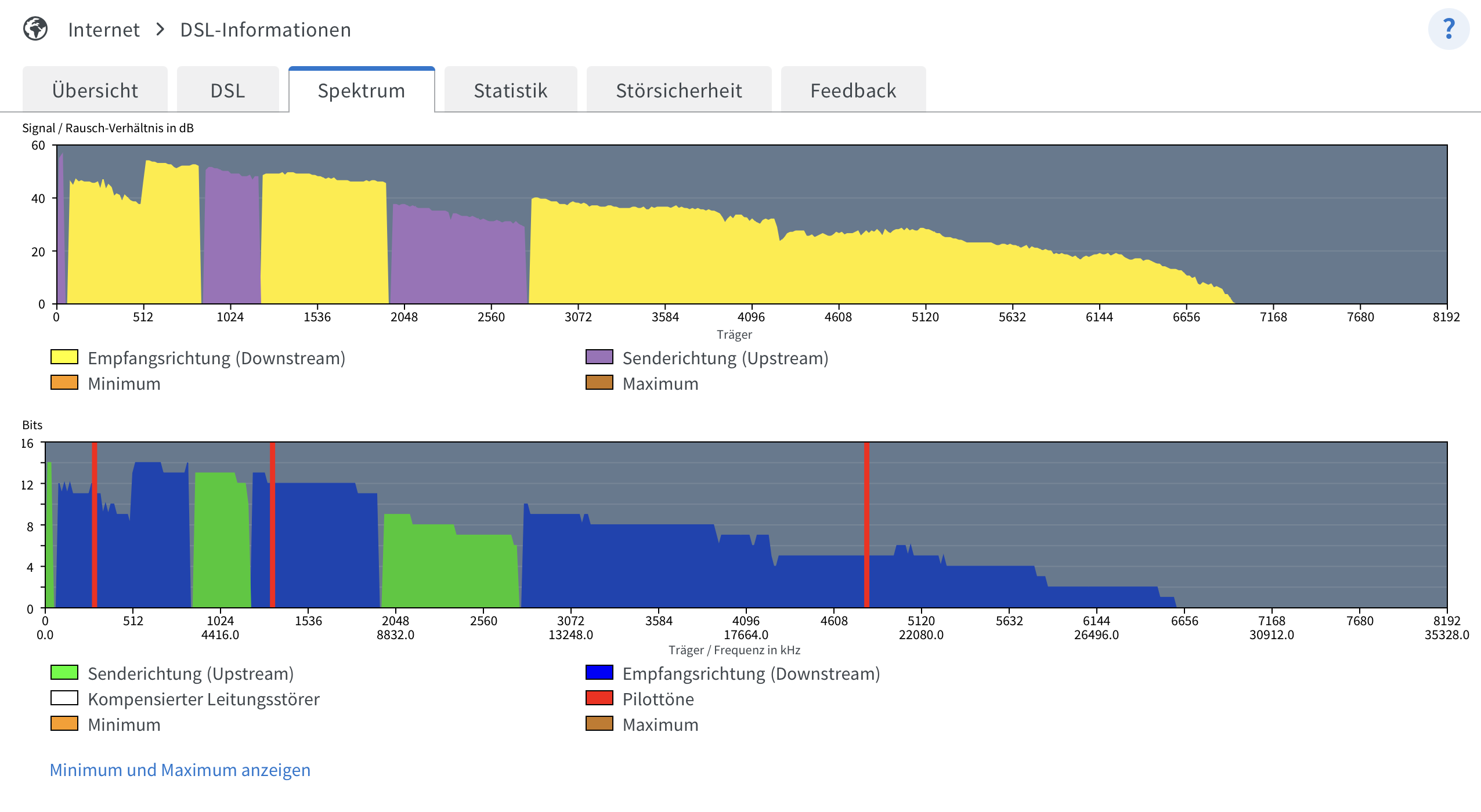Click the Internet breadcrumb link
The image size is (1481, 812).
(x=104, y=30)
